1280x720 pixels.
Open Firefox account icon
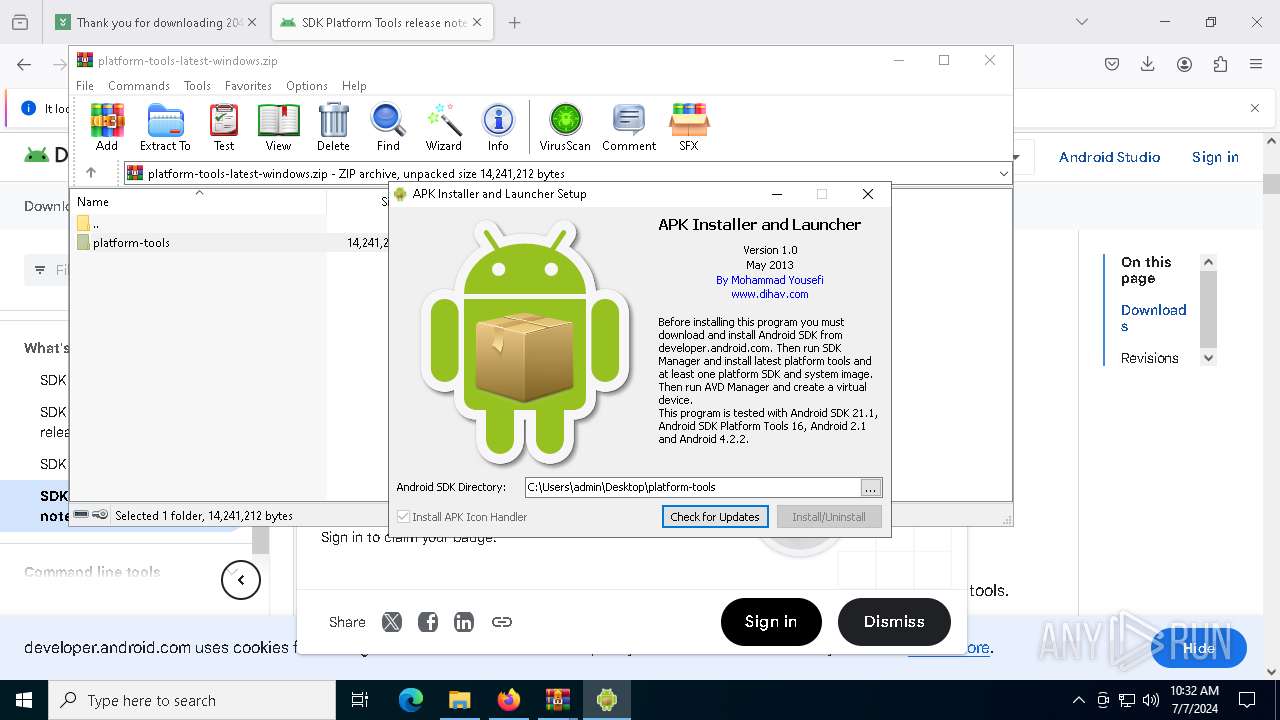(1184, 64)
